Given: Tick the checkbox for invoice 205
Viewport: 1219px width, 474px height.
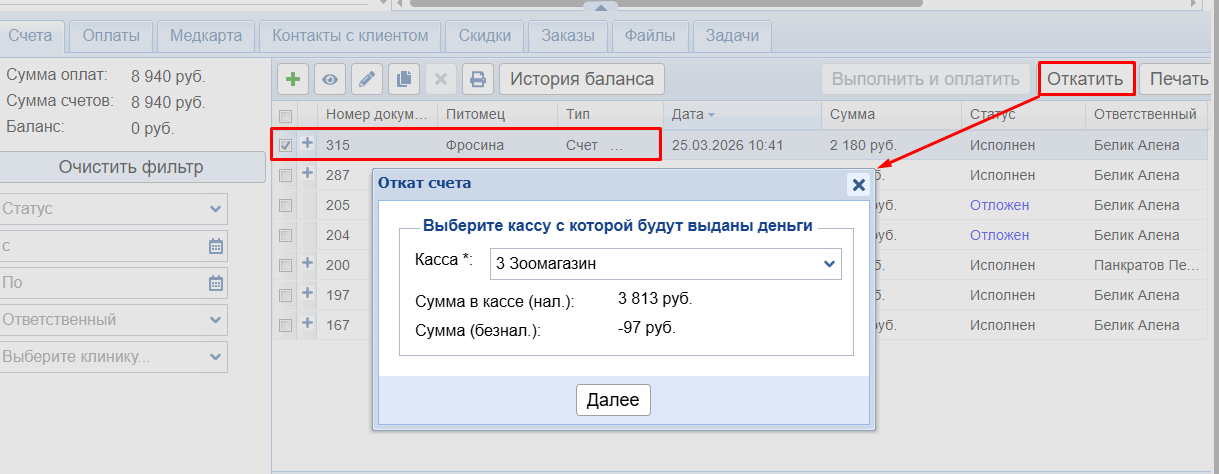Looking at the screenshot, I should (286, 205).
